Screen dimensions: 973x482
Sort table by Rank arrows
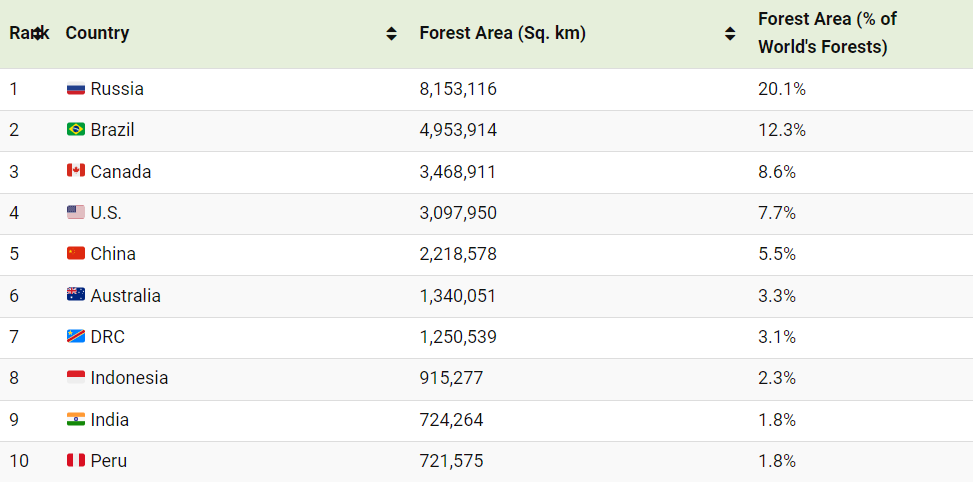38,33
